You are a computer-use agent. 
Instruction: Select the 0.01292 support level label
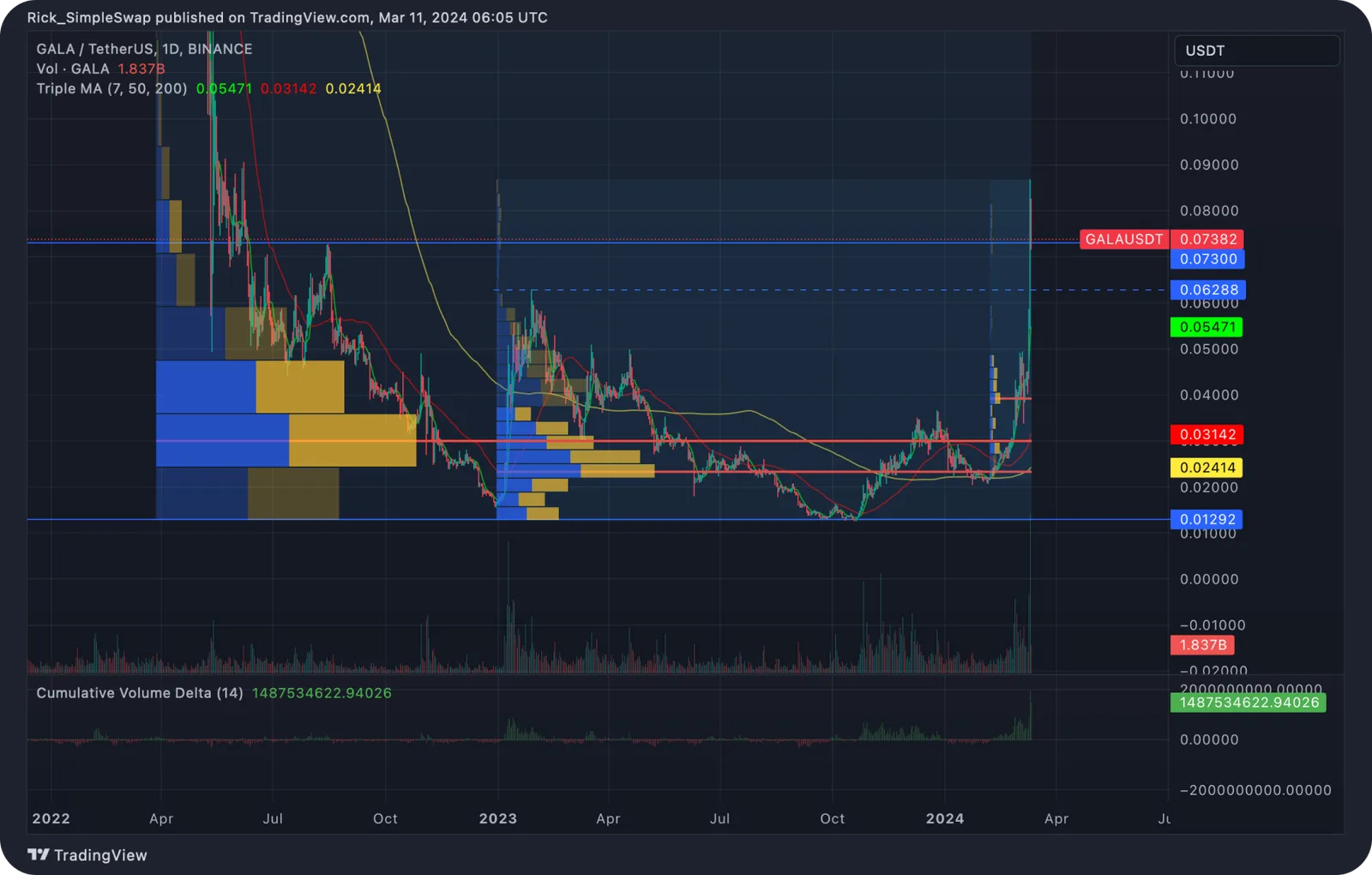1207,519
